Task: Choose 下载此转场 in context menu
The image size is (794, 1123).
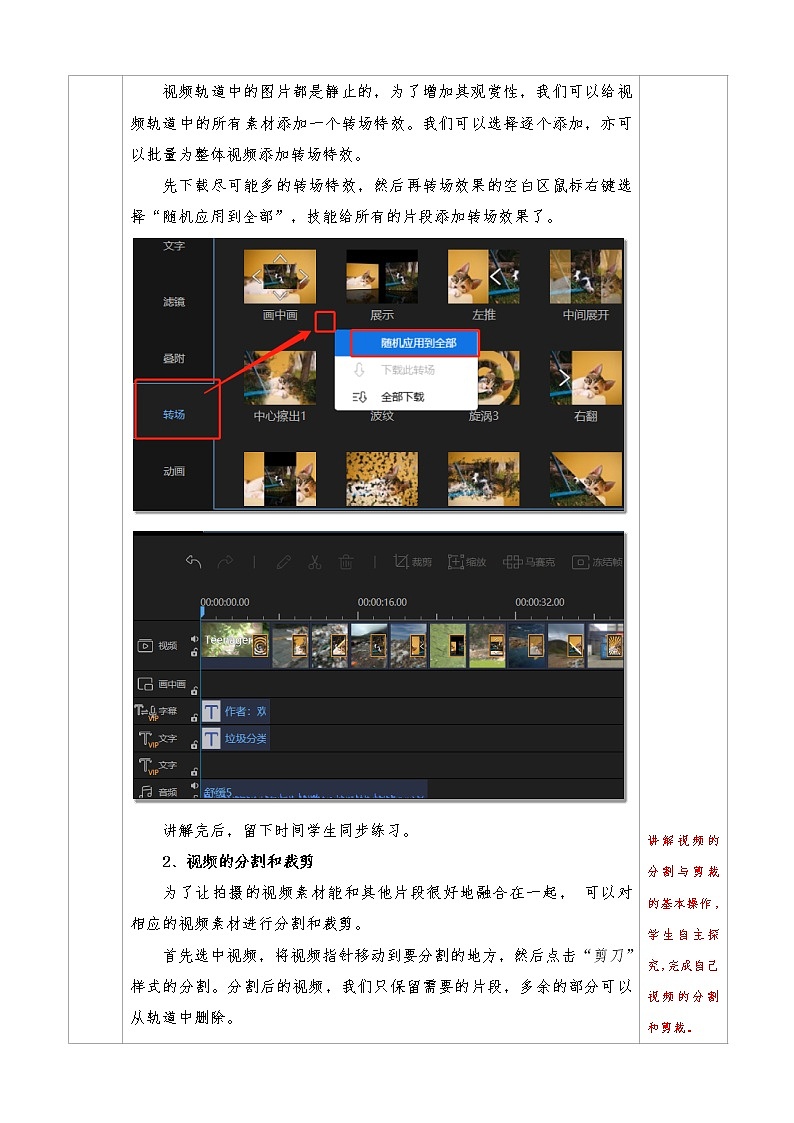Action: (x=407, y=370)
